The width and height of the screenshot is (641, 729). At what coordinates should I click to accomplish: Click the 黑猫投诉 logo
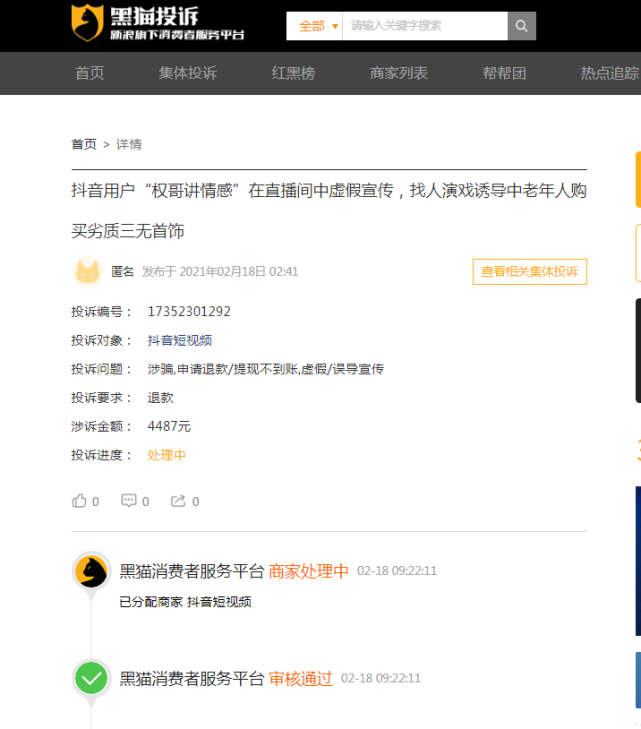pos(158,23)
